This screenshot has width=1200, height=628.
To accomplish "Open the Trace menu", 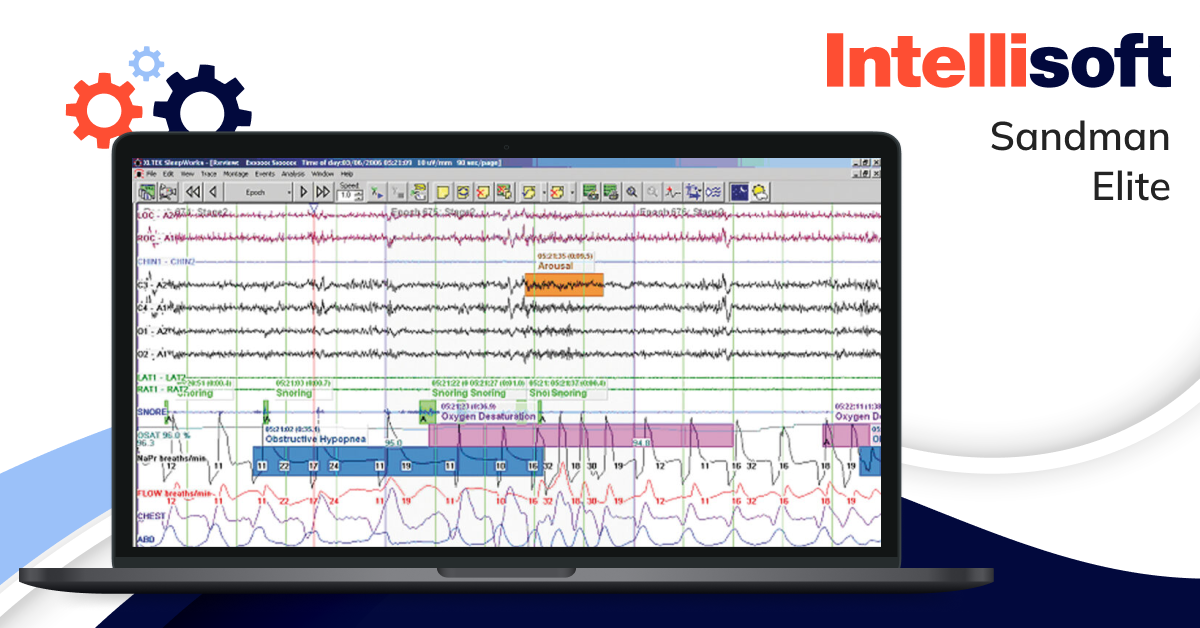I will [208, 174].
